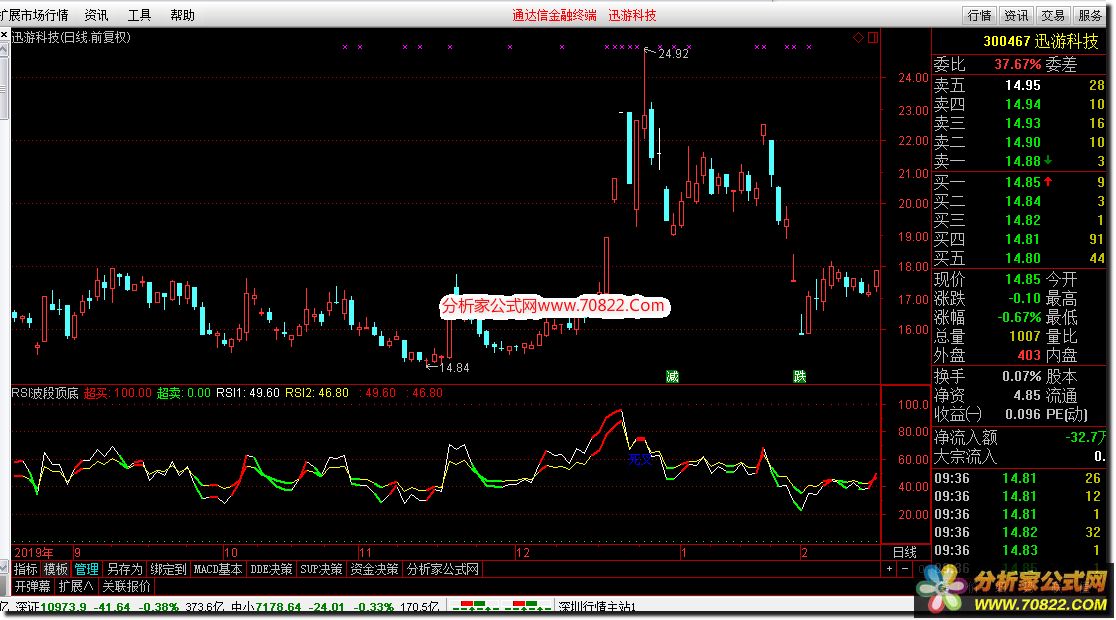Image resolution: width=1116 pixels, height=620 pixels.
Task: Click the 开弹幕 button
Action: click(x=33, y=586)
